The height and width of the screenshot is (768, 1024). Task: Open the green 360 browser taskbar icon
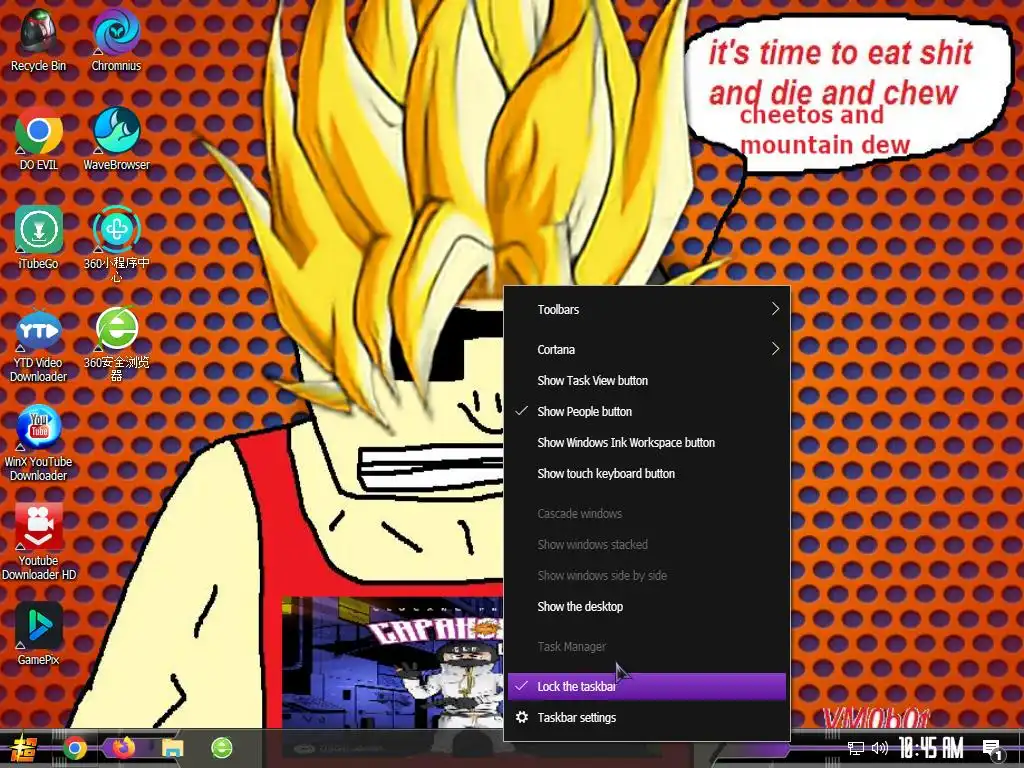(x=222, y=747)
